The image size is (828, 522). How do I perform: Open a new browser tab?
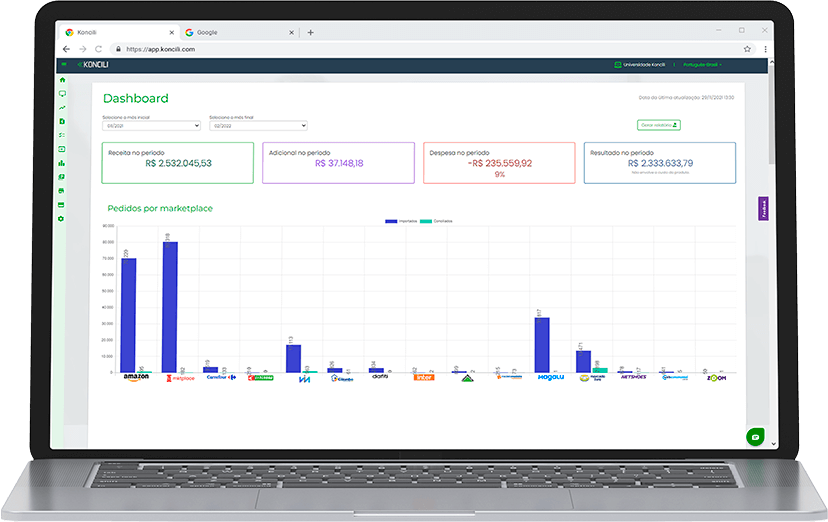tap(310, 33)
